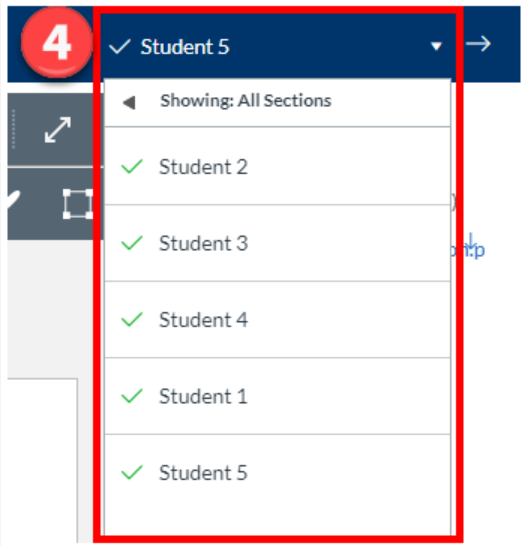Select the area annotation rectangle tool

pyautogui.click(x=78, y=204)
